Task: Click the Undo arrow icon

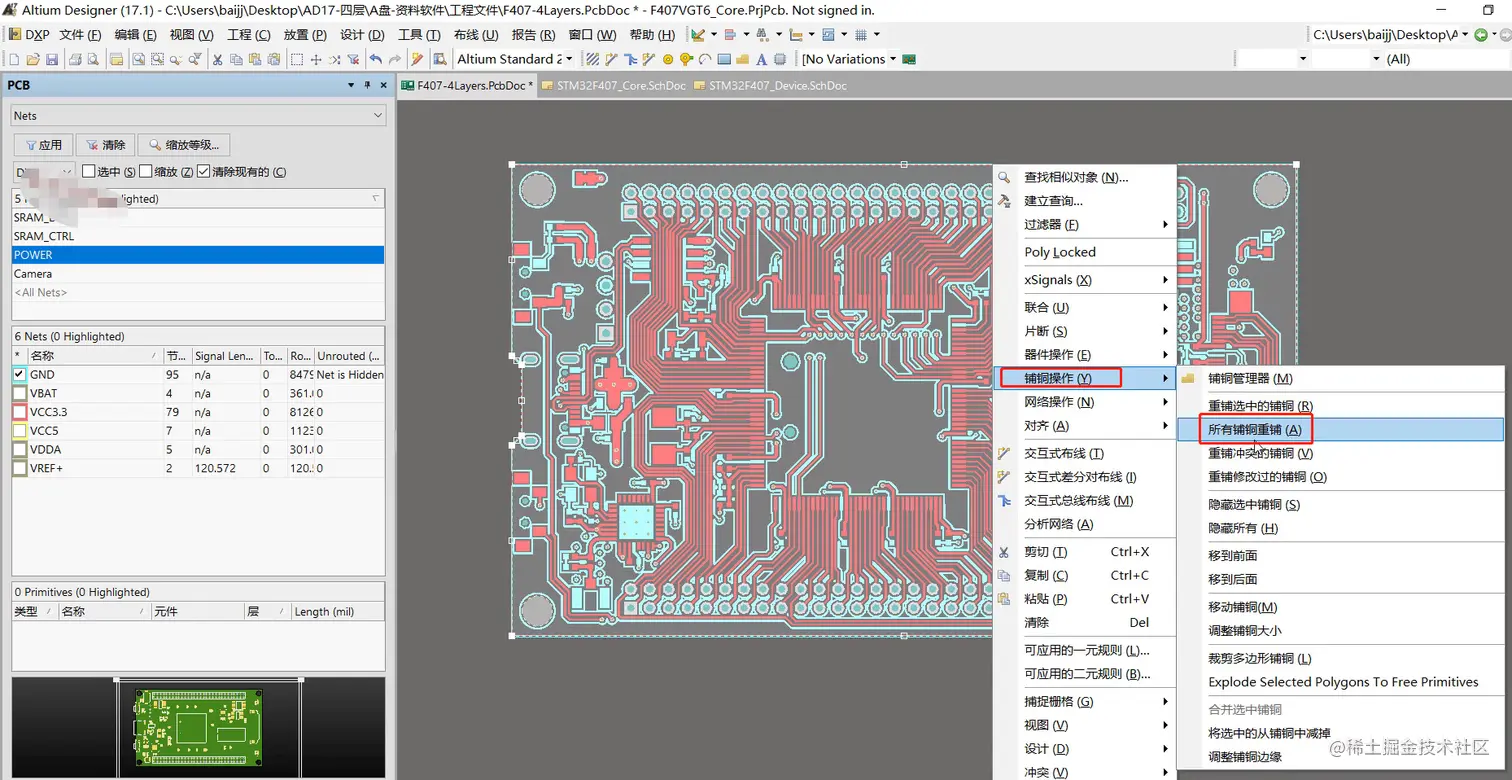Action: point(376,60)
